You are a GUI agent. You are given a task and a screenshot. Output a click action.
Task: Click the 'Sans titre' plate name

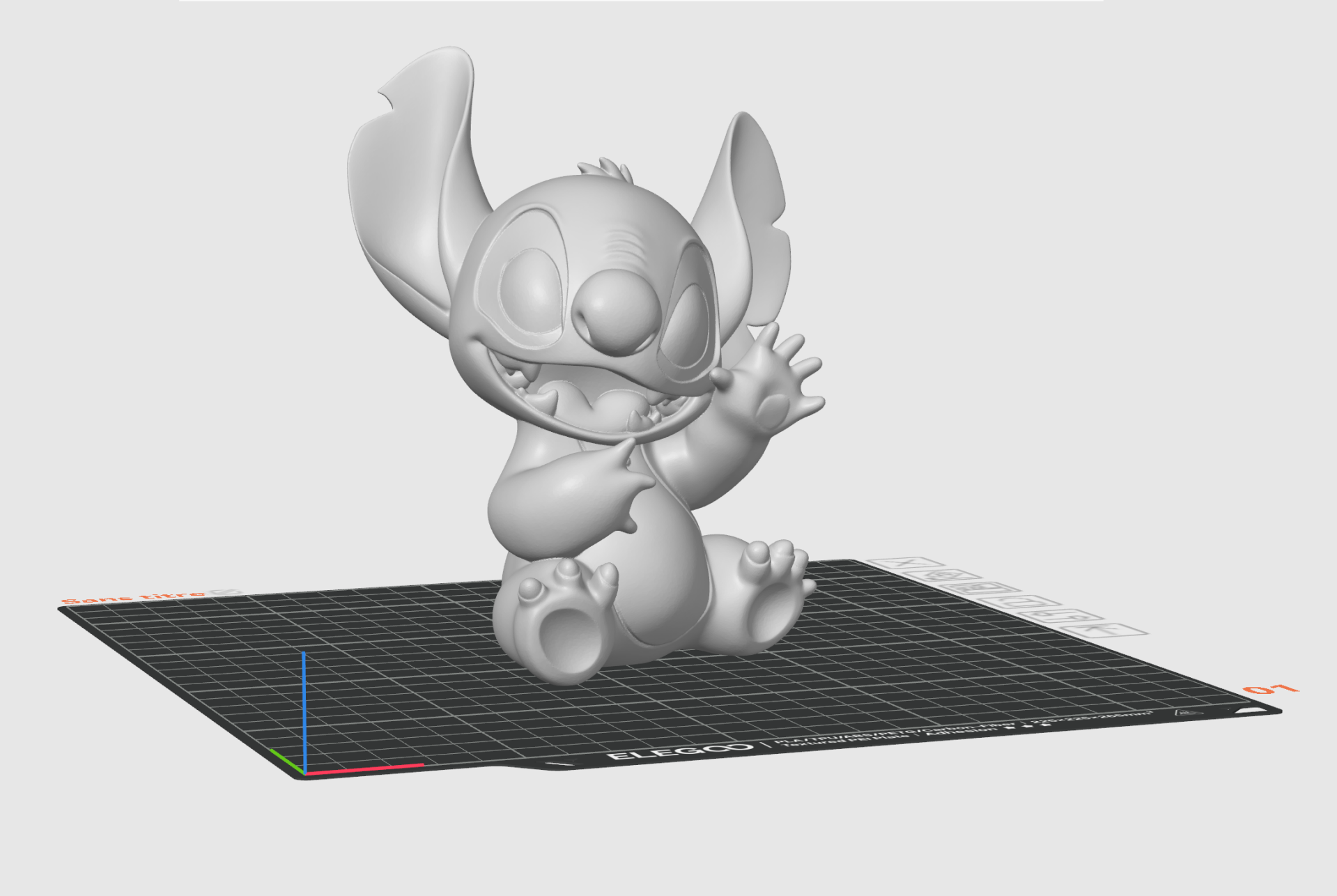pos(134,597)
